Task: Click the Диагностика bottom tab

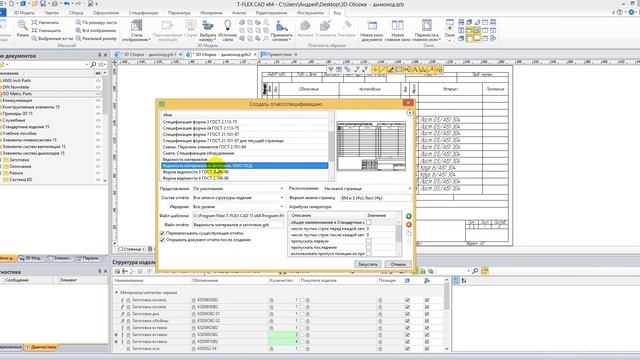Action: 43,347
